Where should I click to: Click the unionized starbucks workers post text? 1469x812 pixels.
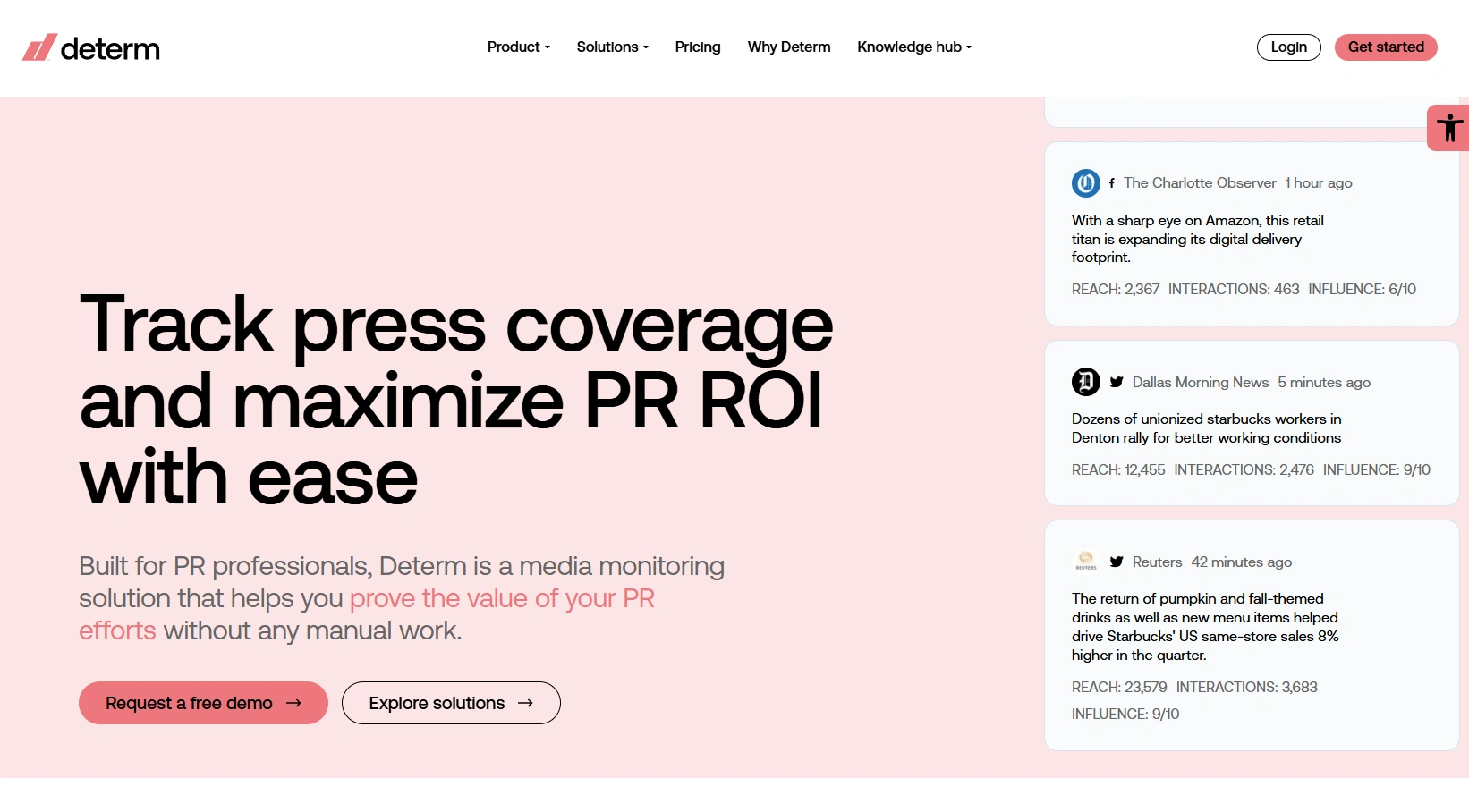point(1207,428)
